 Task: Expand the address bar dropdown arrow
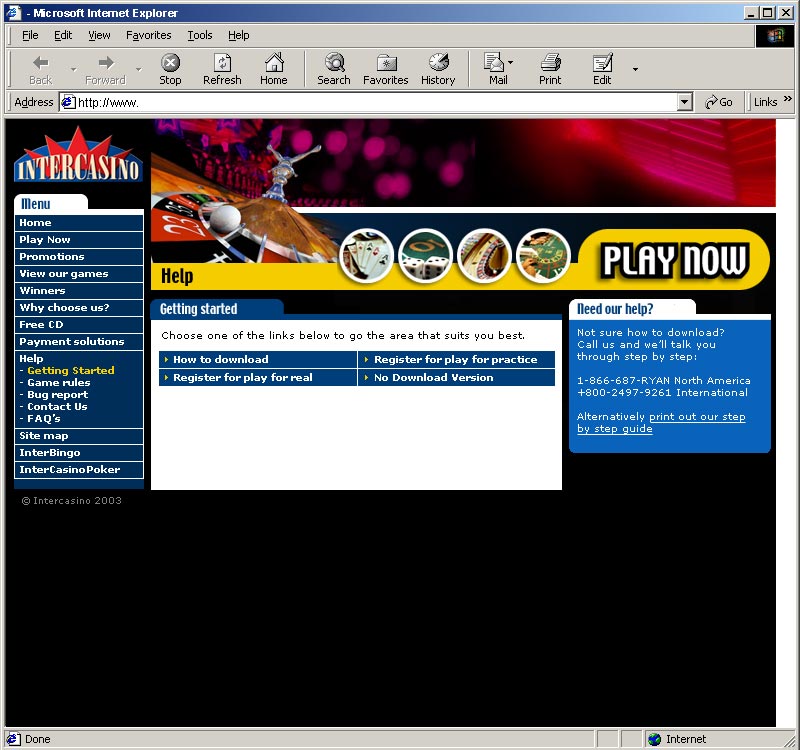tap(685, 102)
